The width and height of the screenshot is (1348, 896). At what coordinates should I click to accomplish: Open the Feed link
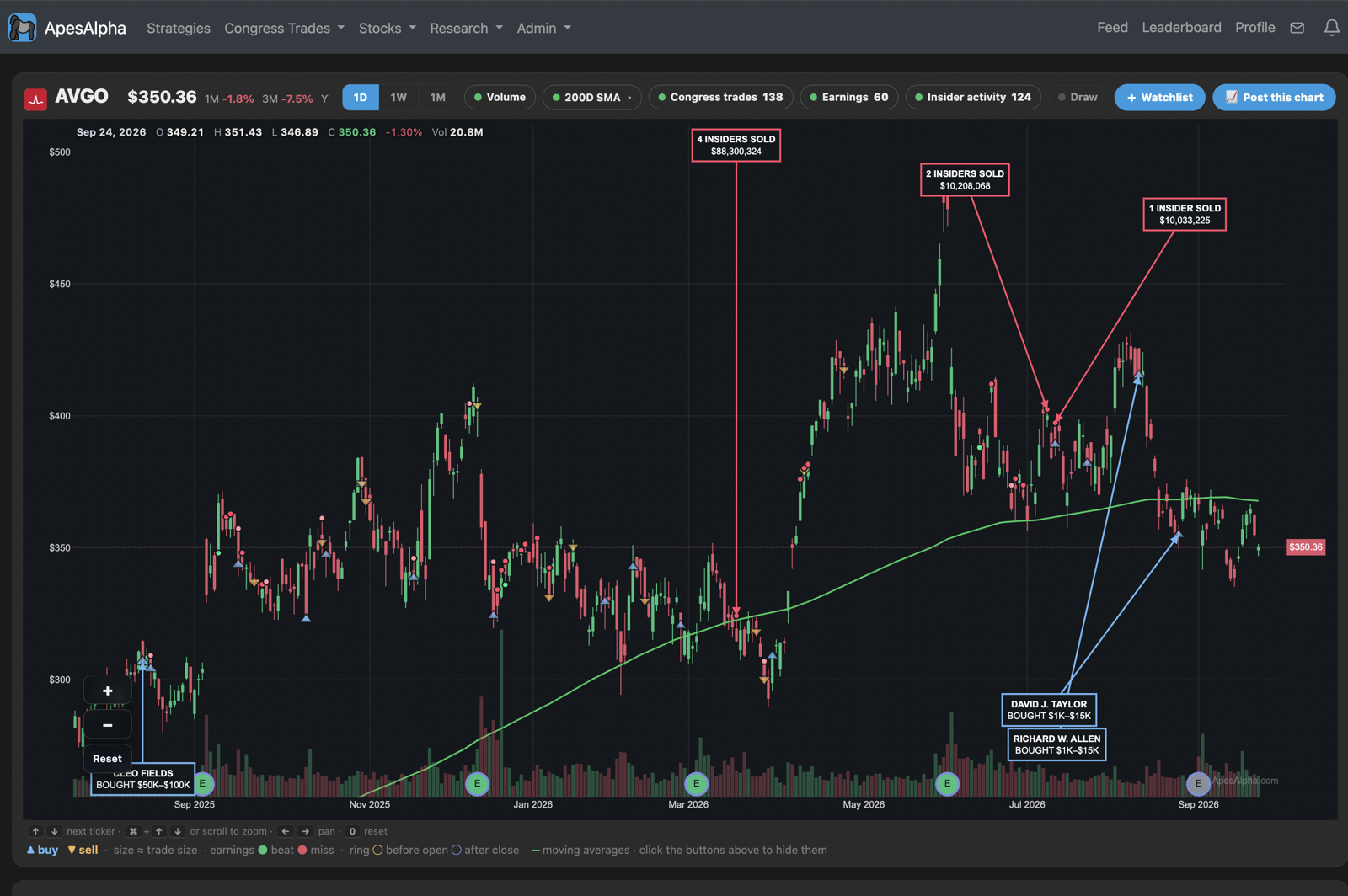point(1112,28)
